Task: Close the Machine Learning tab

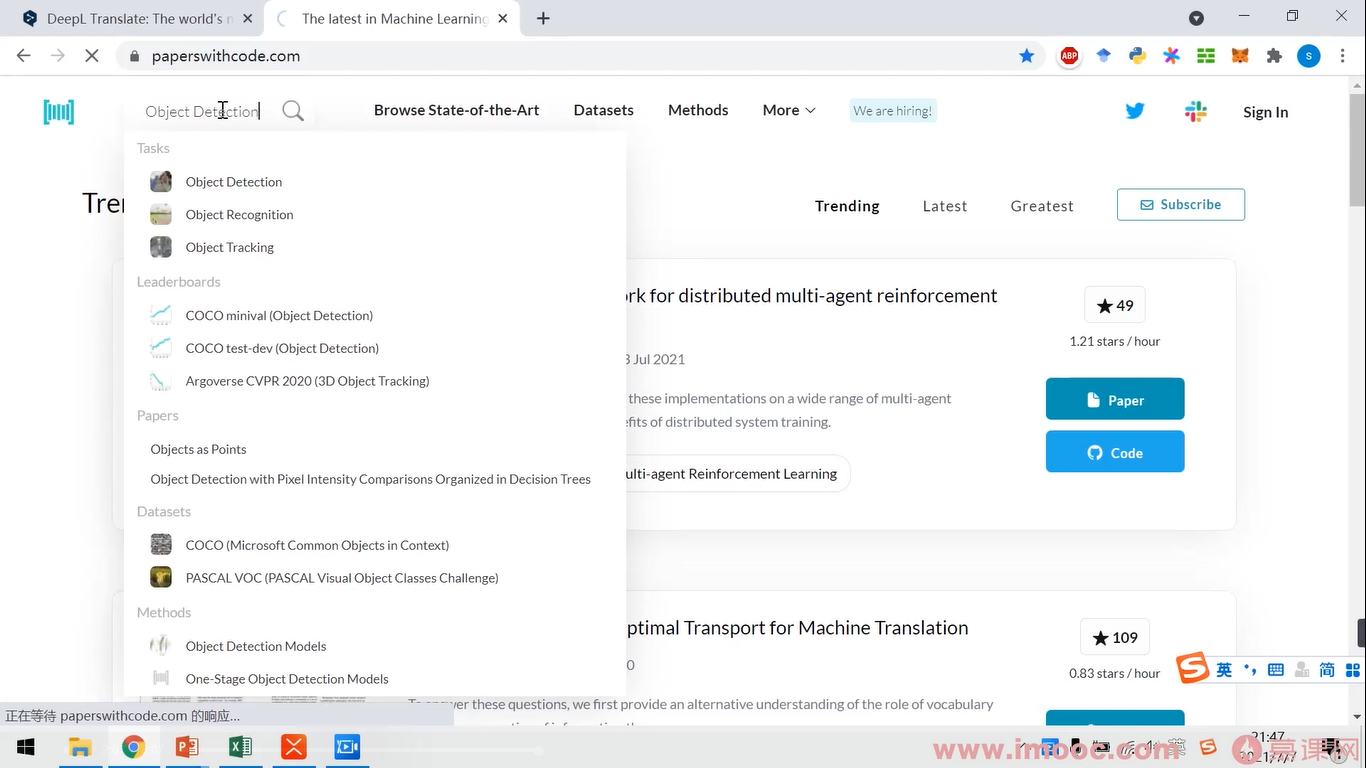Action: [502, 18]
